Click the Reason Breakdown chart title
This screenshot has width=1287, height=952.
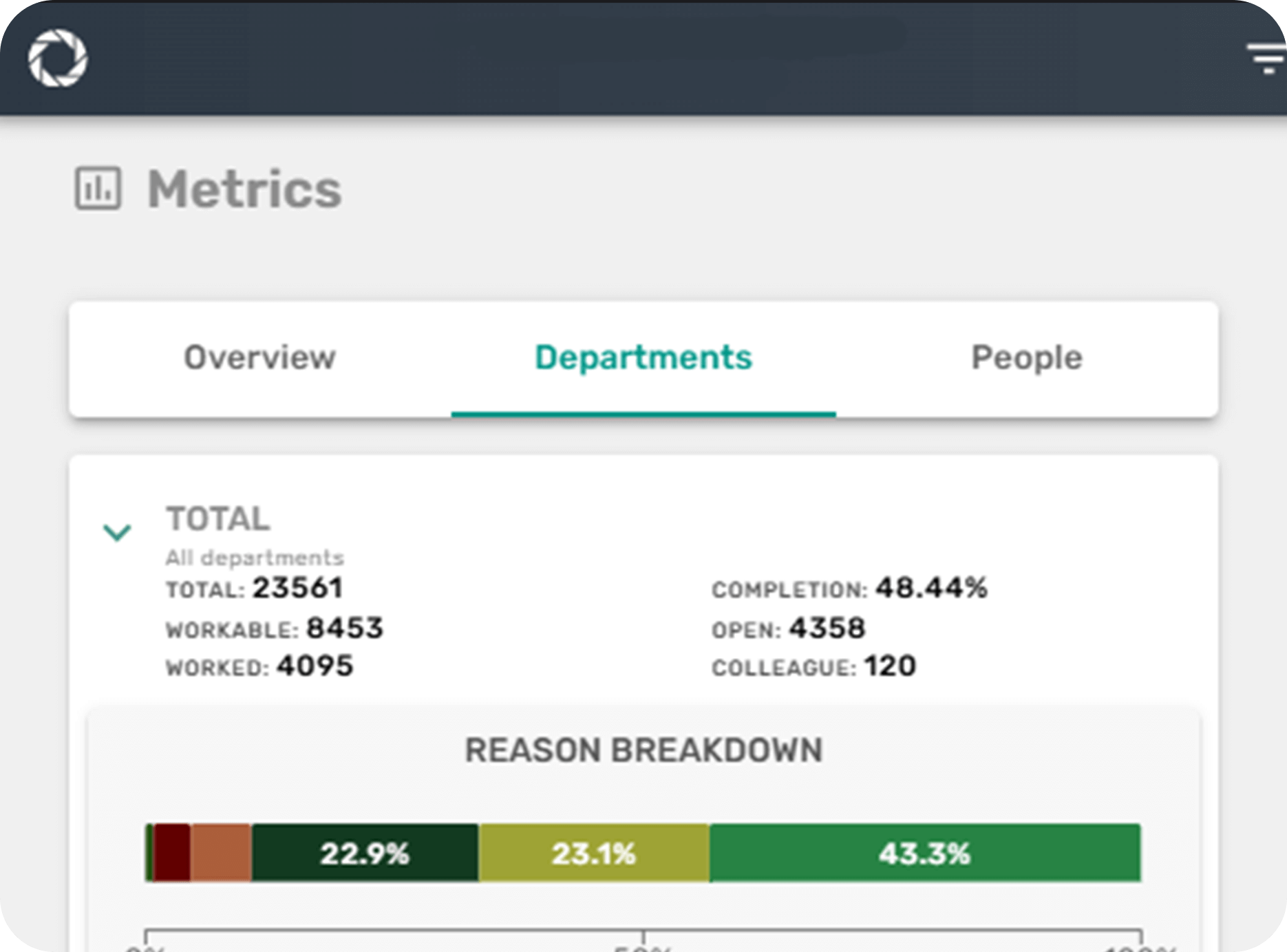tap(643, 750)
